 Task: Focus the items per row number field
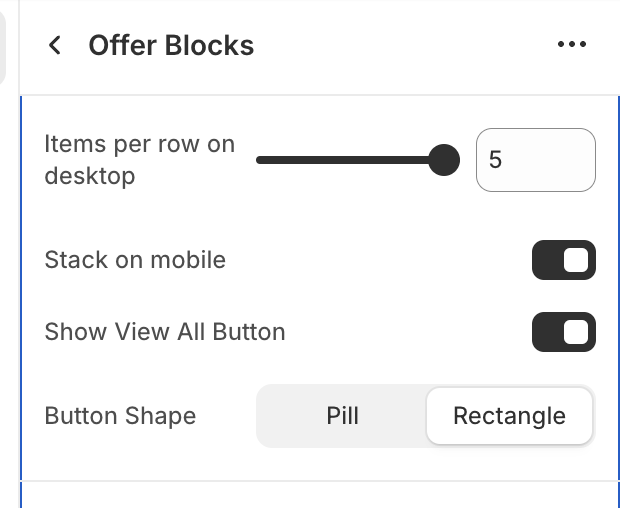pyautogui.click(x=535, y=160)
